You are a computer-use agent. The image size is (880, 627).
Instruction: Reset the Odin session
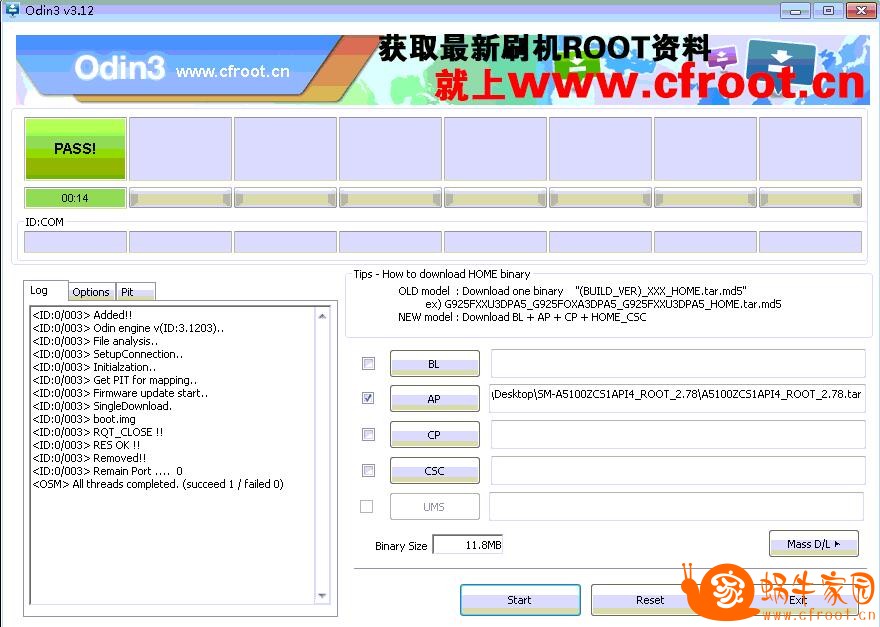coord(650,600)
